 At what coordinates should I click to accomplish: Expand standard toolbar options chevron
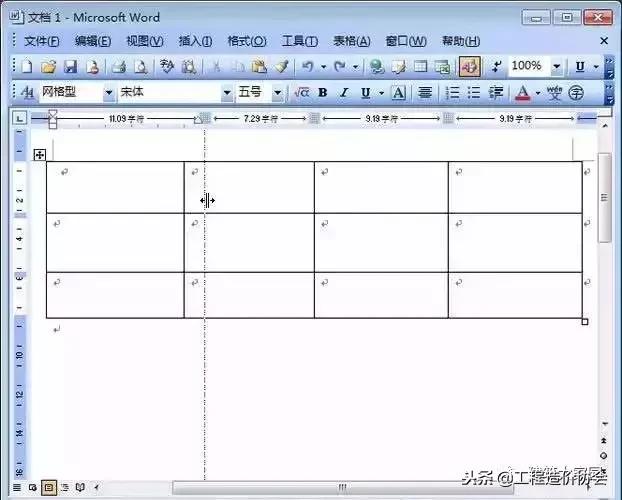click(609, 67)
